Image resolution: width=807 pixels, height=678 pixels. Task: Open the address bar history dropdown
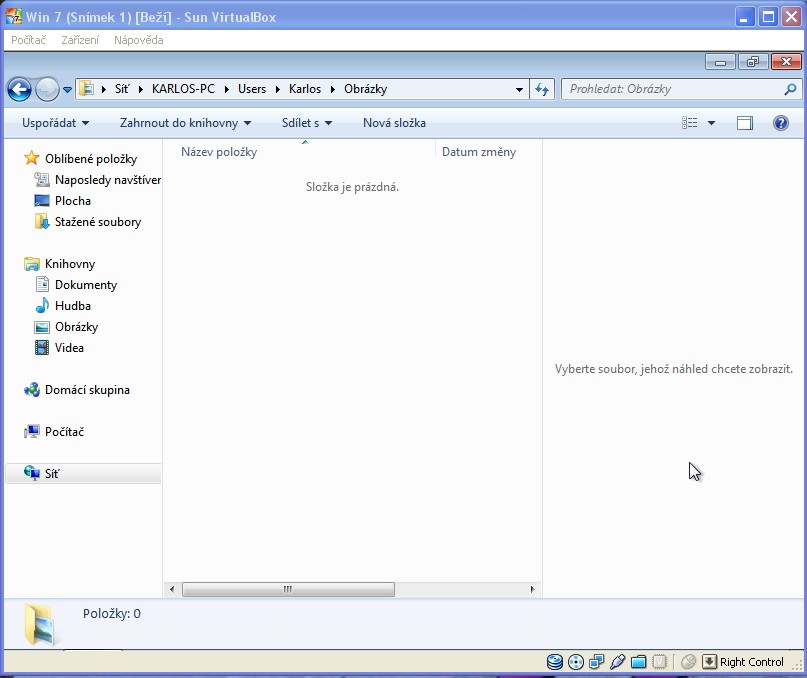[519, 90]
